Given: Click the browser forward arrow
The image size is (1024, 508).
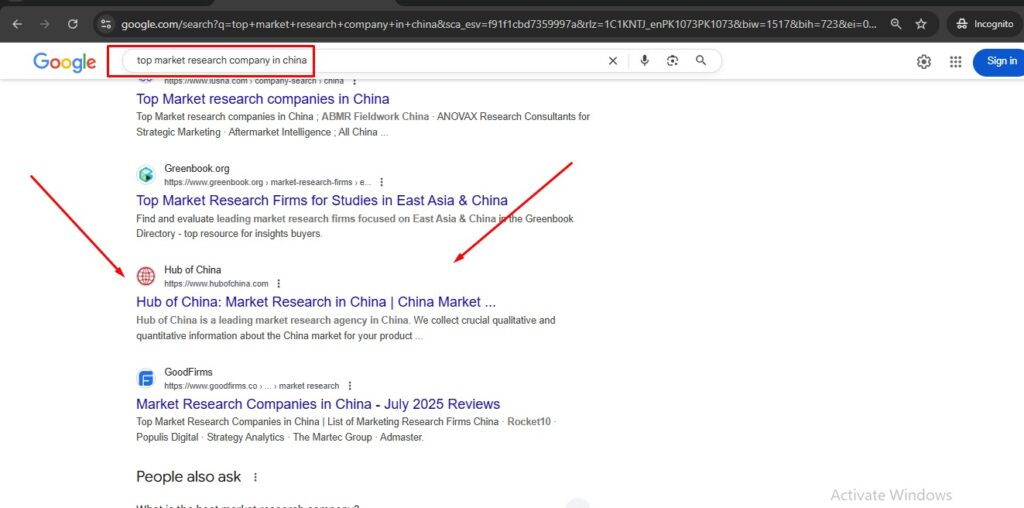Looking at the screenshot, I should click(45, 24).
